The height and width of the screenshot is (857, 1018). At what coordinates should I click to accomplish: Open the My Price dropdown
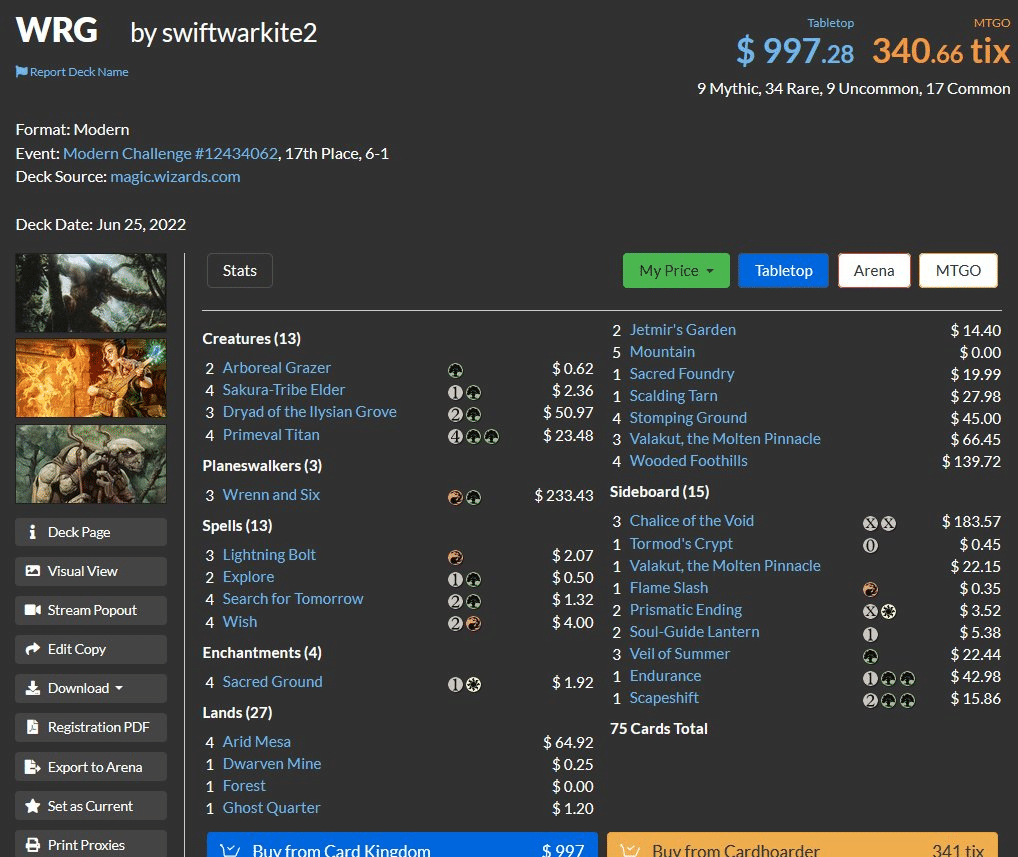click(x=675, y=270)
